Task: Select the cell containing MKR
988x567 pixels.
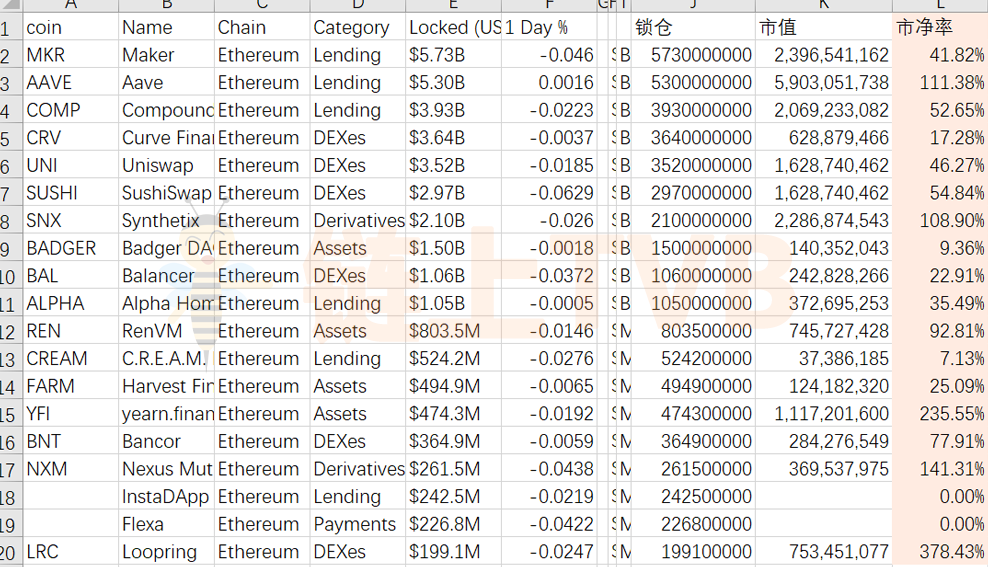Action: pos(71,55)
